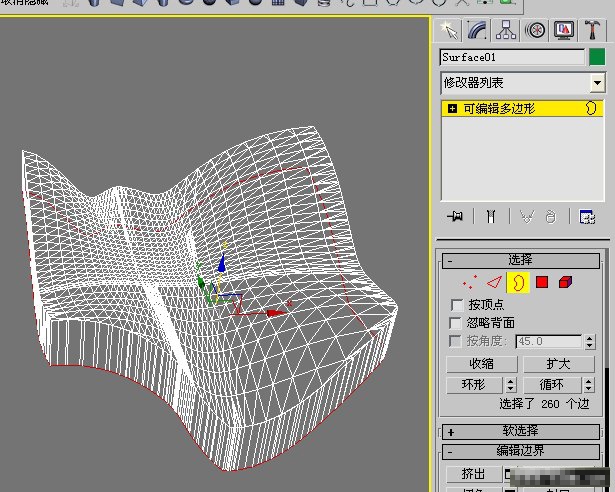Screen dimensions: 615x492
Task: Switch to the Modify panel tab
Action: coord(477,30)
